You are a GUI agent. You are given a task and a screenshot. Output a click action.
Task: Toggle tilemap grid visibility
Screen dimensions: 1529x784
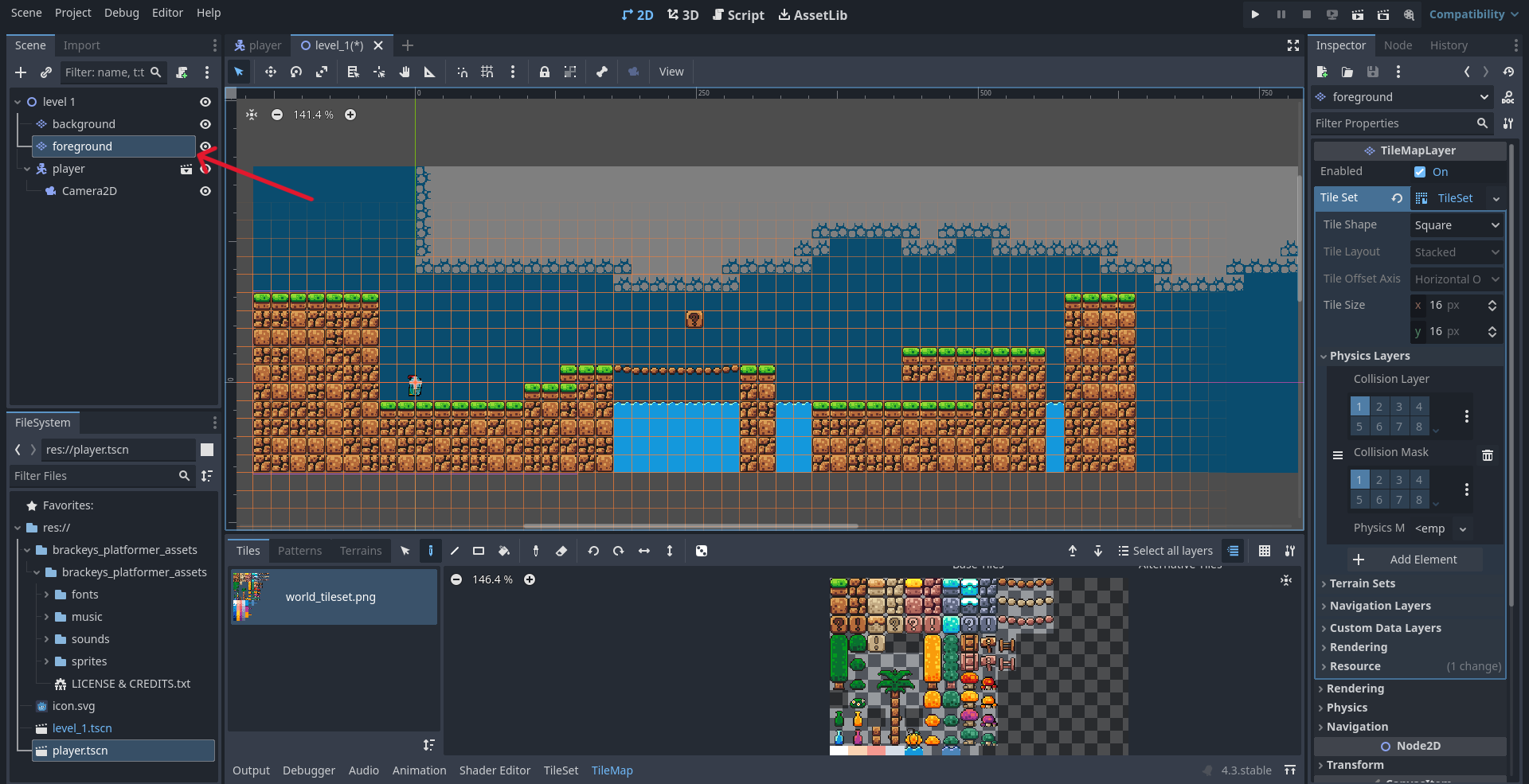tap(1265, 551)
